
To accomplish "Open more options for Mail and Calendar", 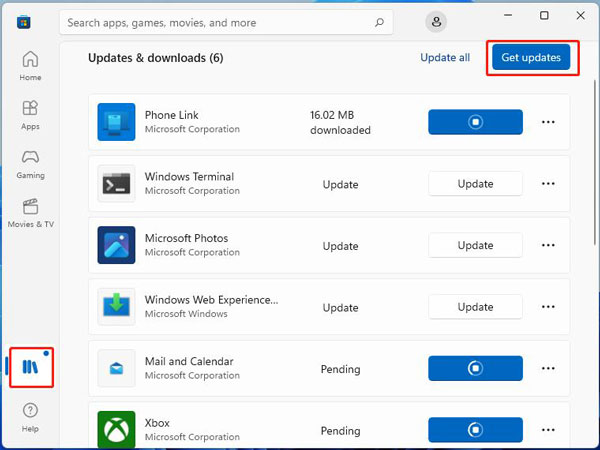I will (x=548, y=368).
